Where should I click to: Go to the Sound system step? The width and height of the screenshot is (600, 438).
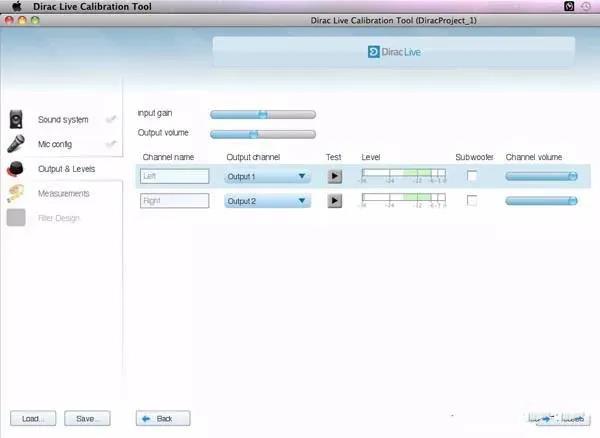coord(63,120)
